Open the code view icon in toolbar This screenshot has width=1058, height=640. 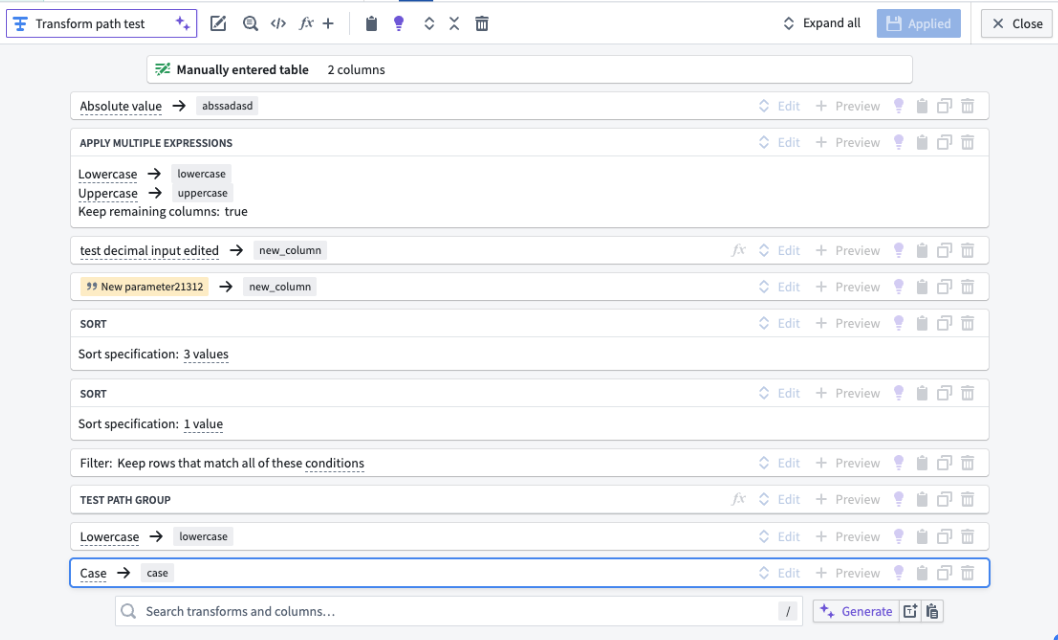[x=278, y=24]
